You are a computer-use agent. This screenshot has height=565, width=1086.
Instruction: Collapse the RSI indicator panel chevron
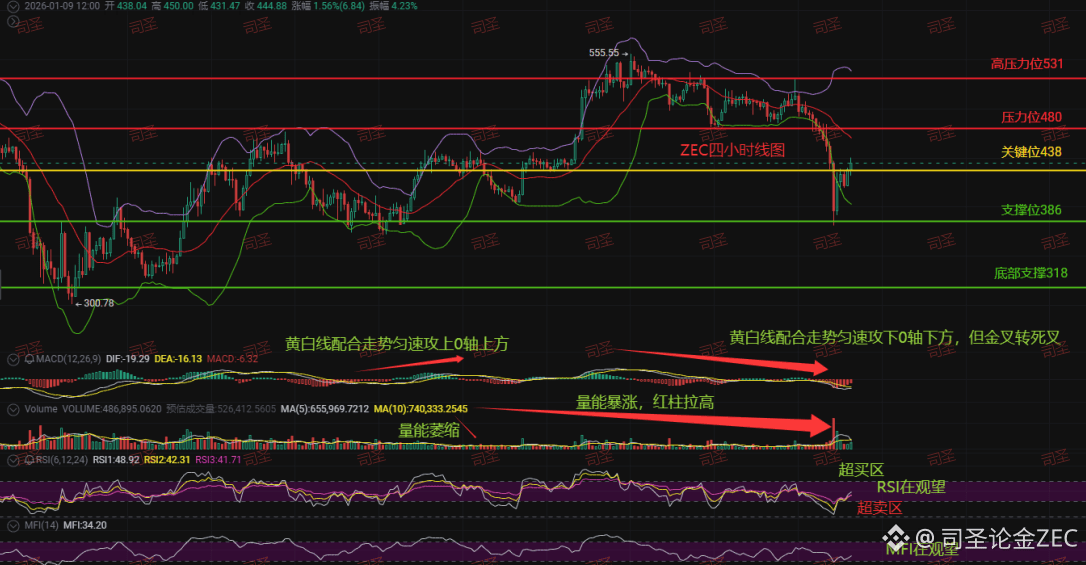tap(12, 460)
